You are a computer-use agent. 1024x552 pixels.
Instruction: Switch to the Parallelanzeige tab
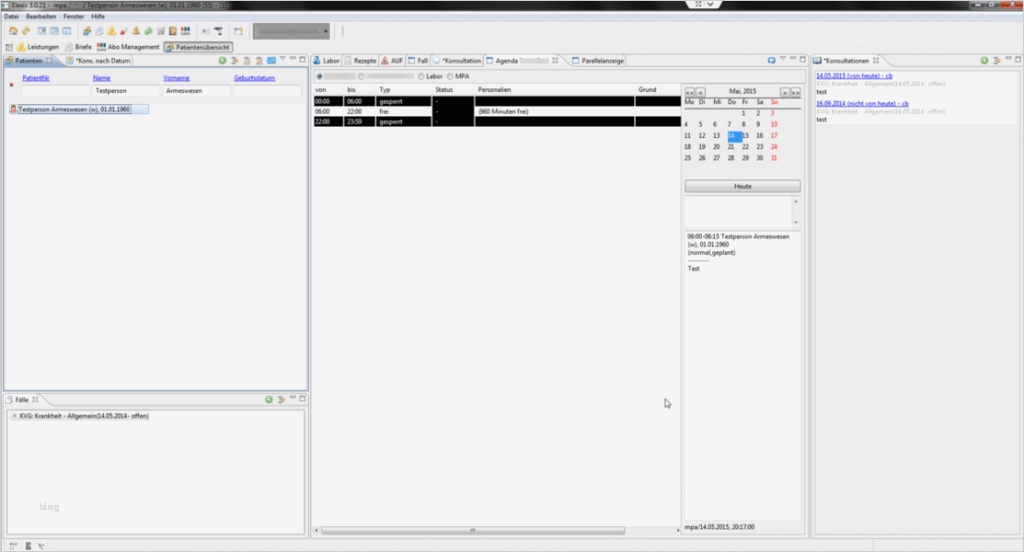point(598,60)
